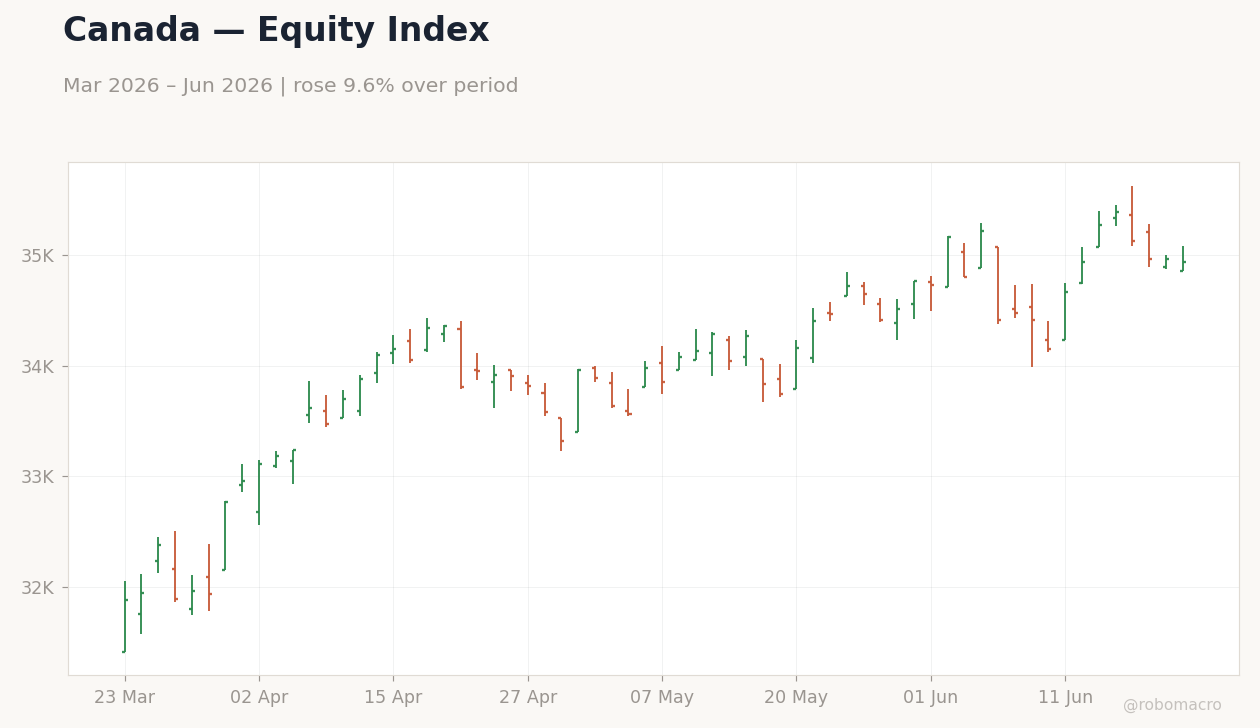The width and height of the screenshot is (1260, 728).
Task: Click the last green bar on the right
Action: tap(1183, 259)
